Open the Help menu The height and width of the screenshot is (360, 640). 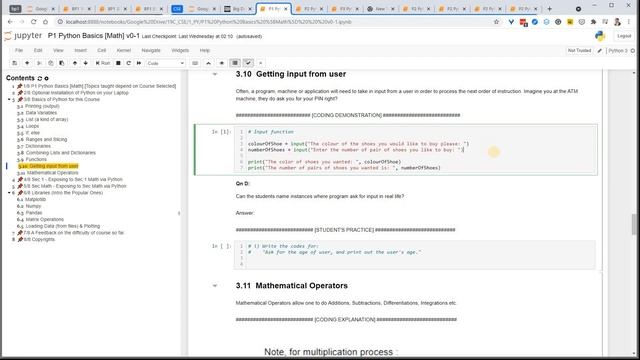tap(204, 50)
